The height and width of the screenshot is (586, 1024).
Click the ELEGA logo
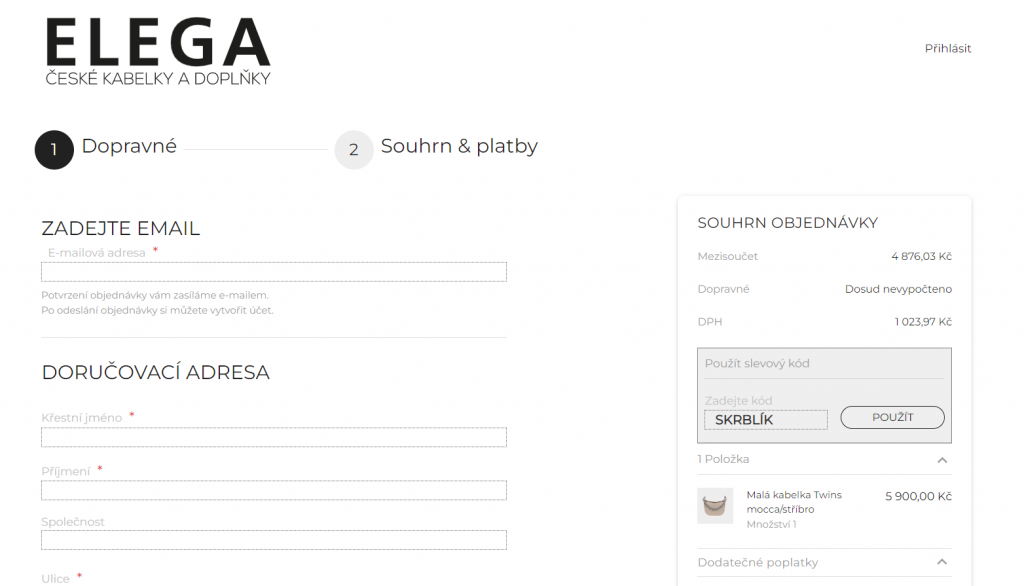click(x=157, y=52)
